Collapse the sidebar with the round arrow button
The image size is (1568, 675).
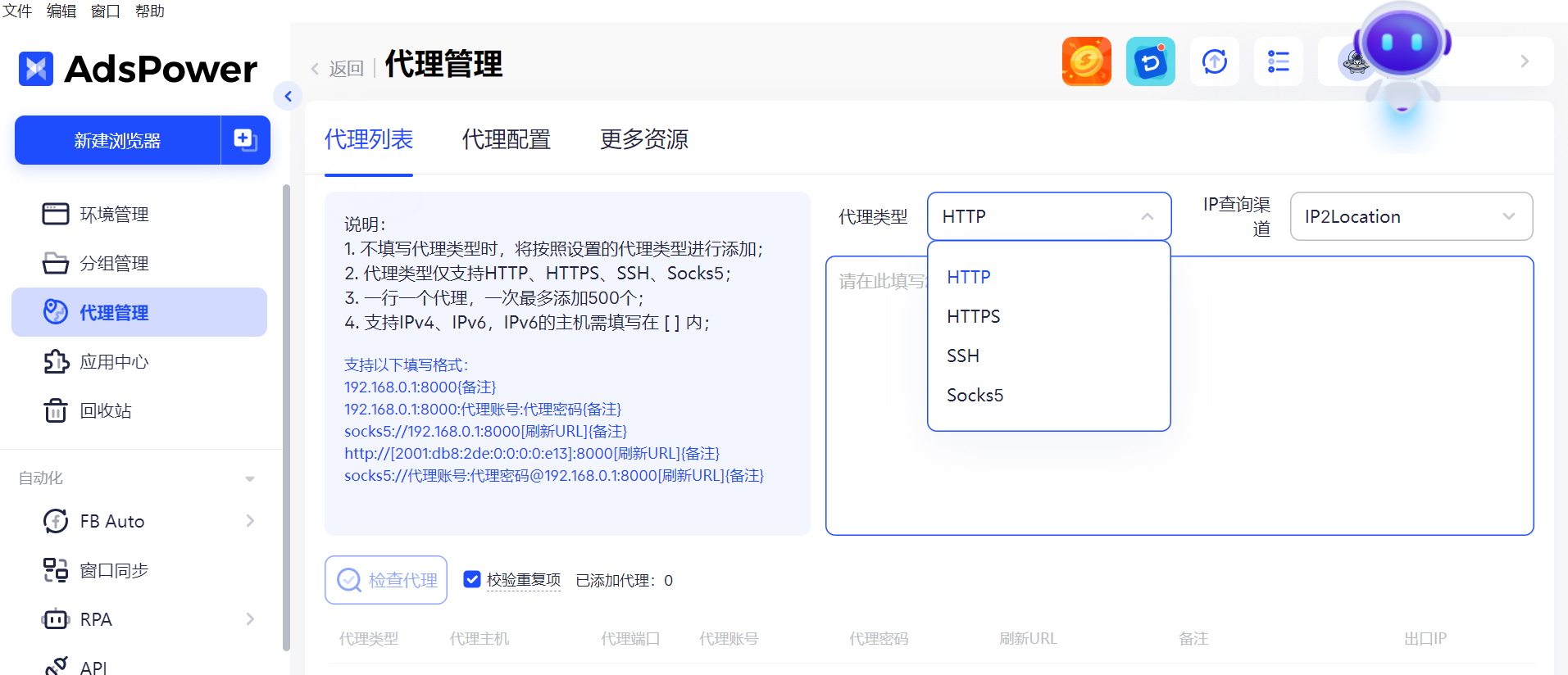tap(288, 97)
